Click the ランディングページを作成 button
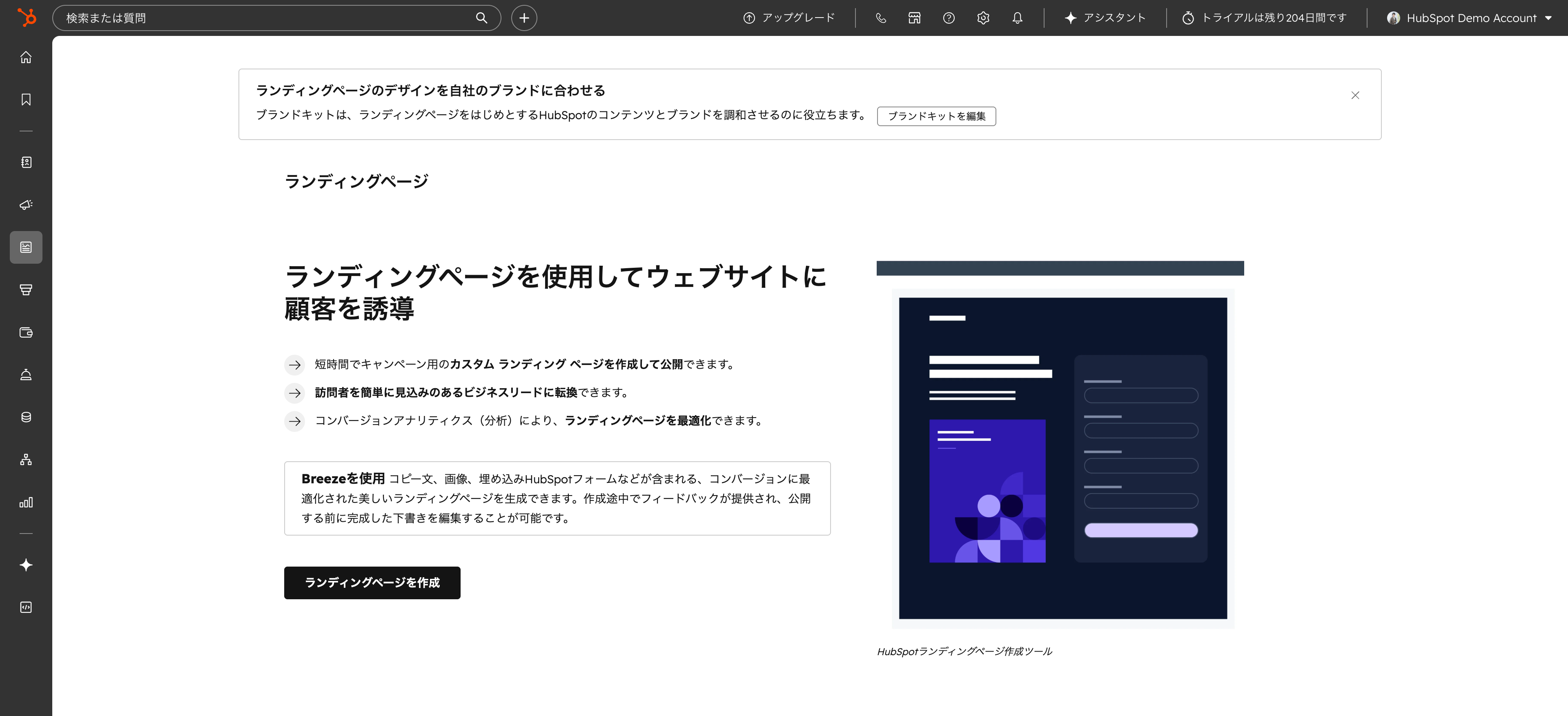 coord(372,583)
